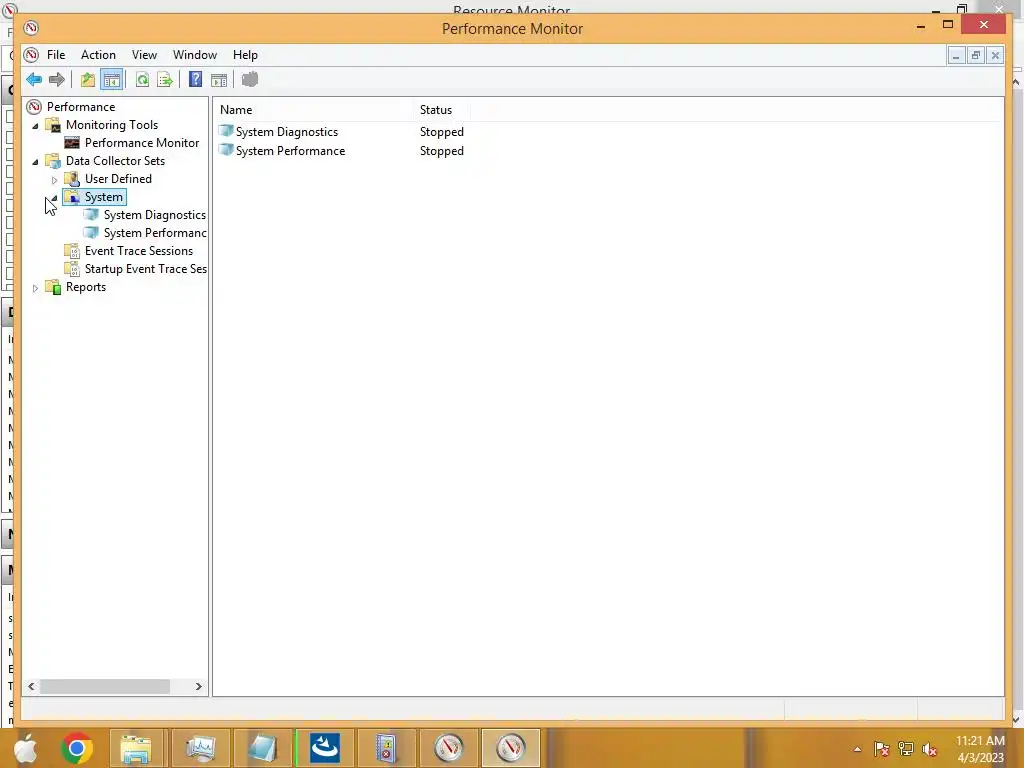1024x768 pixels.
Task: Open the notepad-like taskbar icon
Action: point(263,748)
